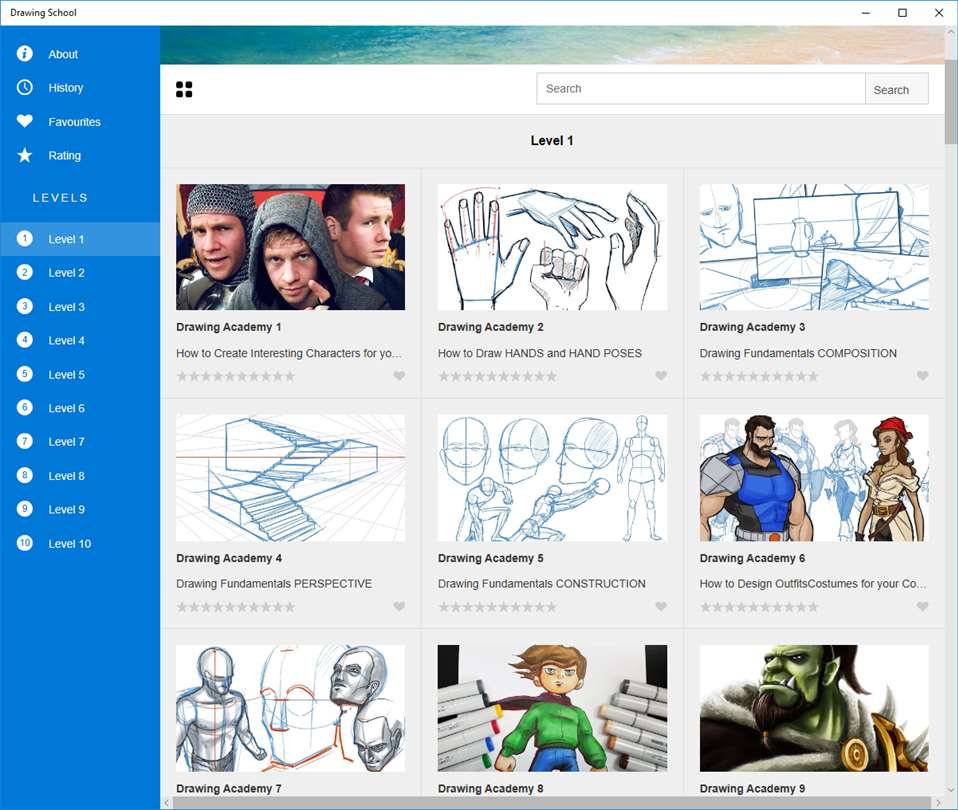Viewport: 958px width, 810px height.
Task: Click the Level 10 number badge
Action: point(24,543)
